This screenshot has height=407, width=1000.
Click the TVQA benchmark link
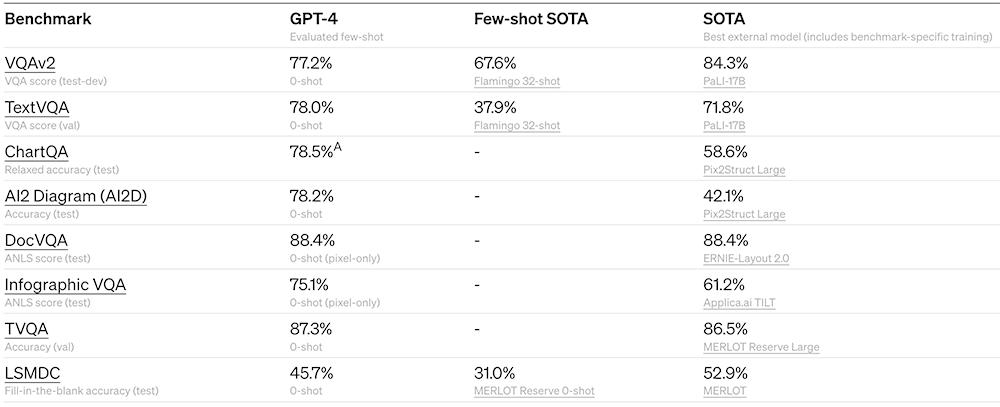point(26,329)
